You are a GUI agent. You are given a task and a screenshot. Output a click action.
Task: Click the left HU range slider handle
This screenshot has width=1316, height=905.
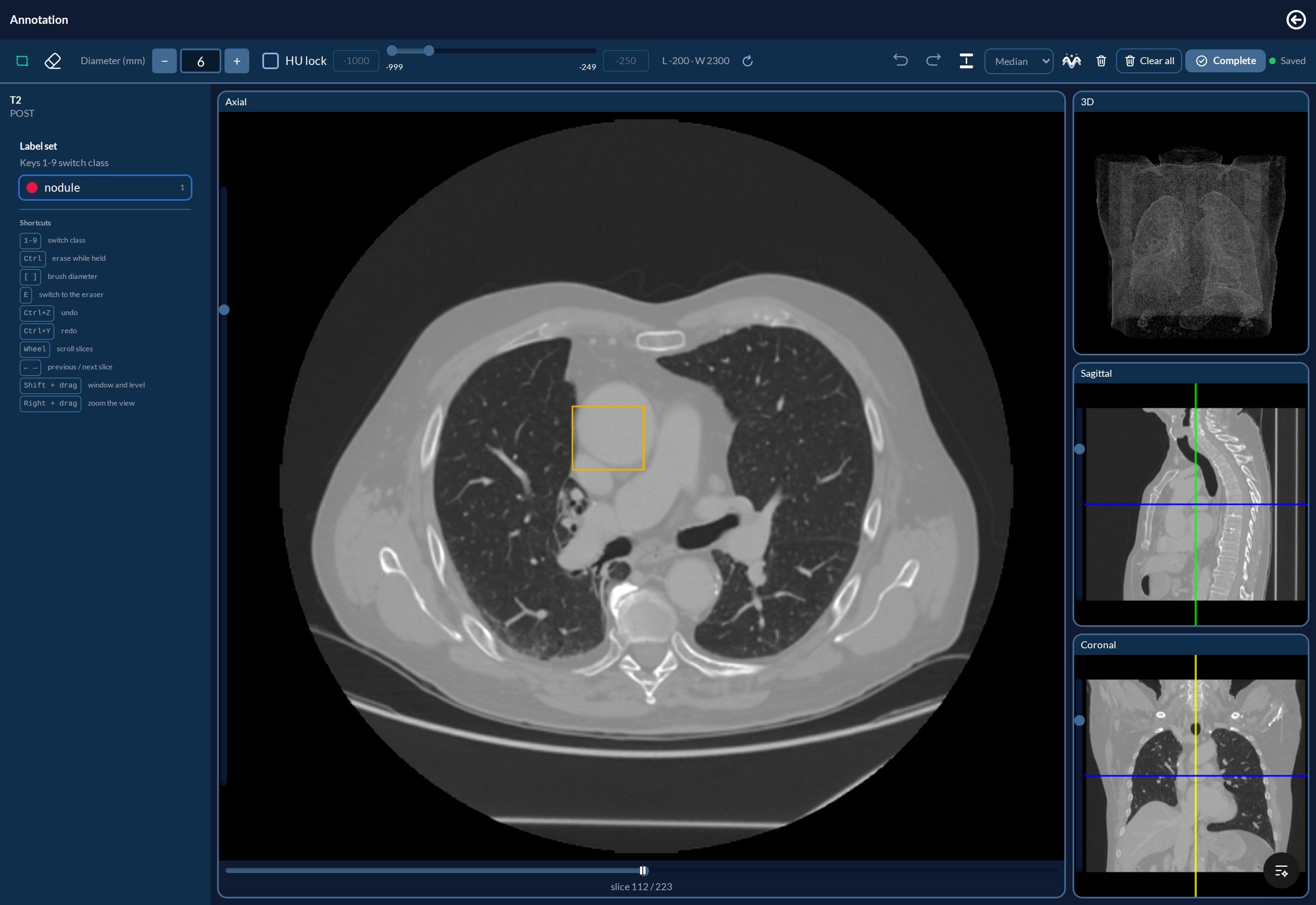pos(392,51)
